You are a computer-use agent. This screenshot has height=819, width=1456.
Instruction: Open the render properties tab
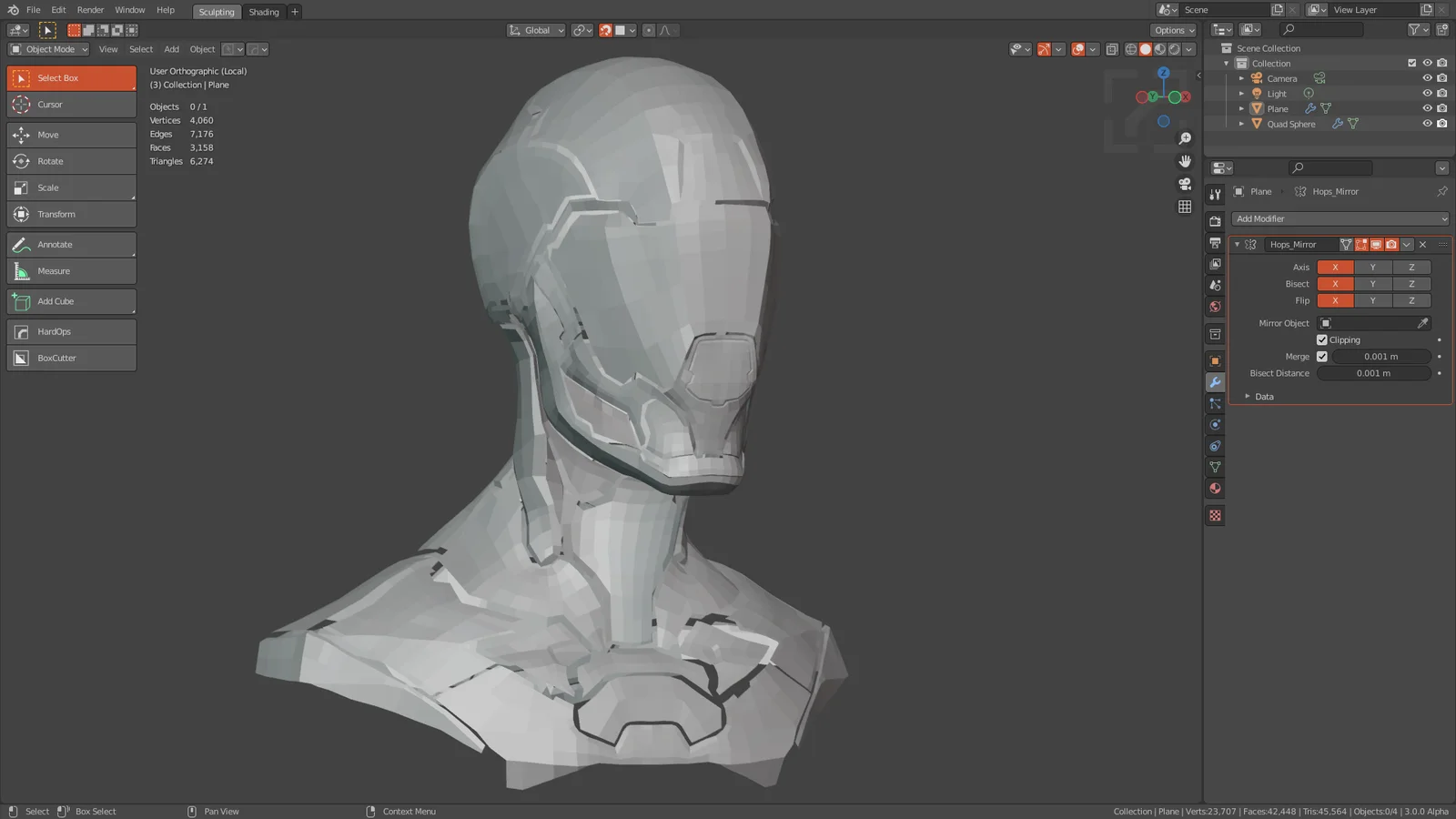1215,220
